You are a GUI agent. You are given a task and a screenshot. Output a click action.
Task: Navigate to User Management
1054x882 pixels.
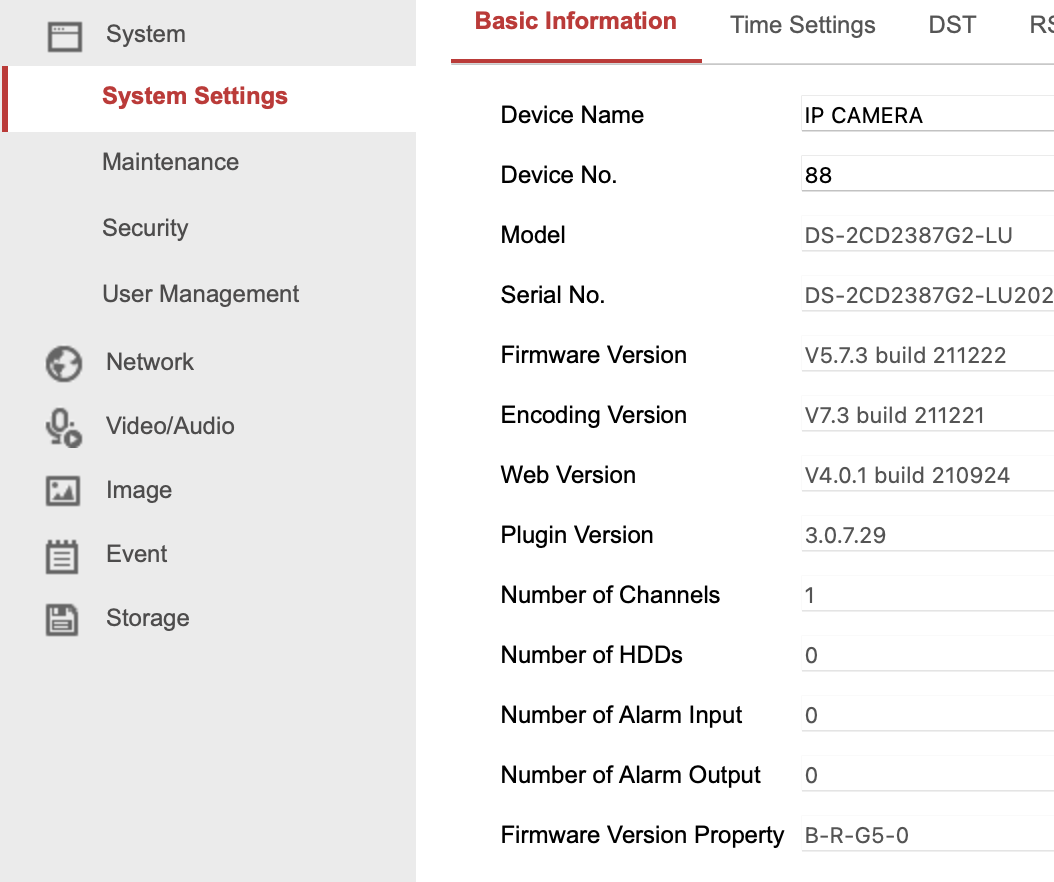[200, 294]
